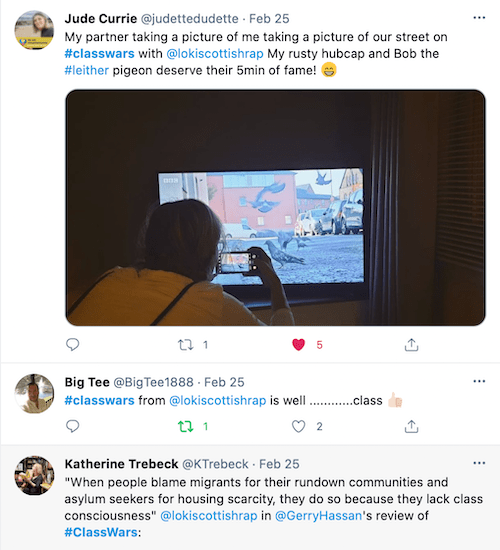Open the #leither hashtag link
Viewport: 500px width, 550px height.
click(x=87, y=71)
